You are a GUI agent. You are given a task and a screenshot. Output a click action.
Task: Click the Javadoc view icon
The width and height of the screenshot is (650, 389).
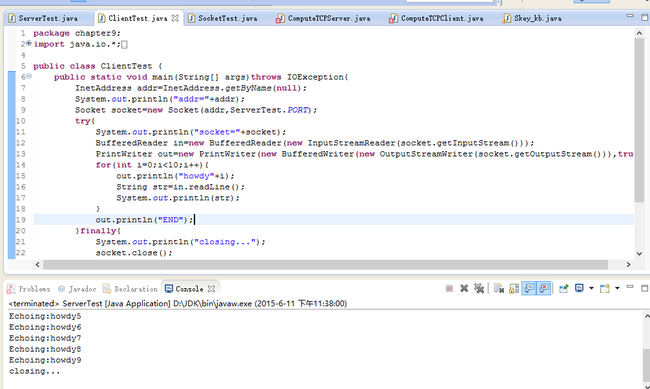pos(61,289)
